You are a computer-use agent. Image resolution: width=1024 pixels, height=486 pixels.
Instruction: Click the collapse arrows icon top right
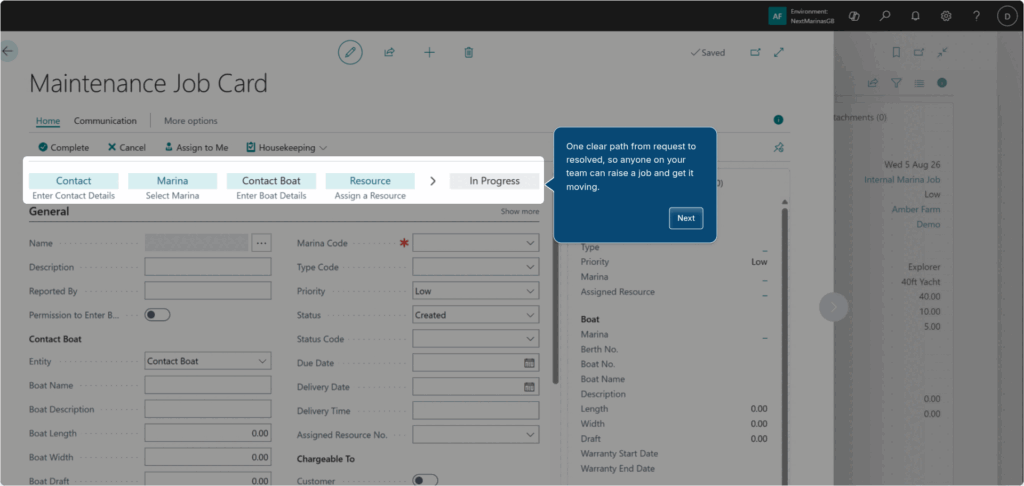point(942,52)
